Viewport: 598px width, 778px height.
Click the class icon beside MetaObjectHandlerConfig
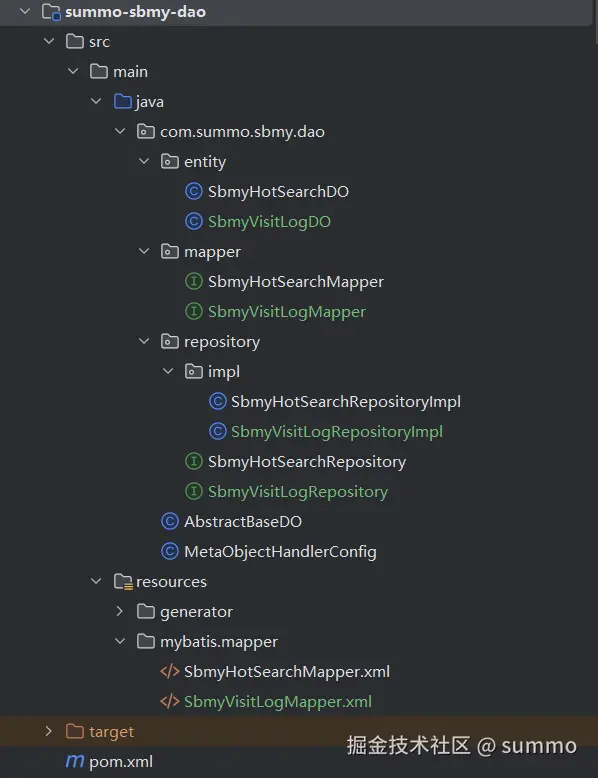tap(170, 551)
